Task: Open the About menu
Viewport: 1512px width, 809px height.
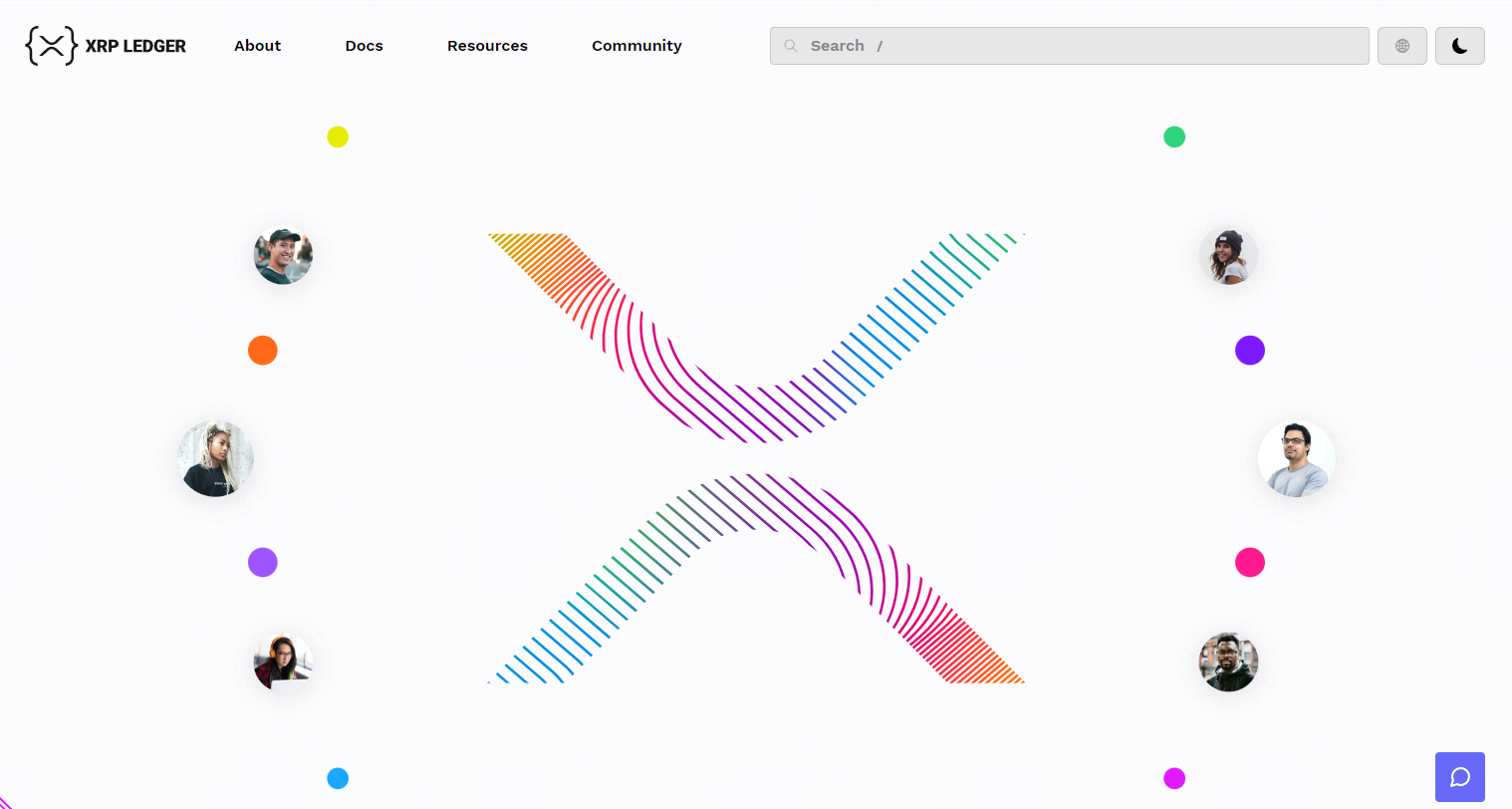Action: (x=257, y=46)
